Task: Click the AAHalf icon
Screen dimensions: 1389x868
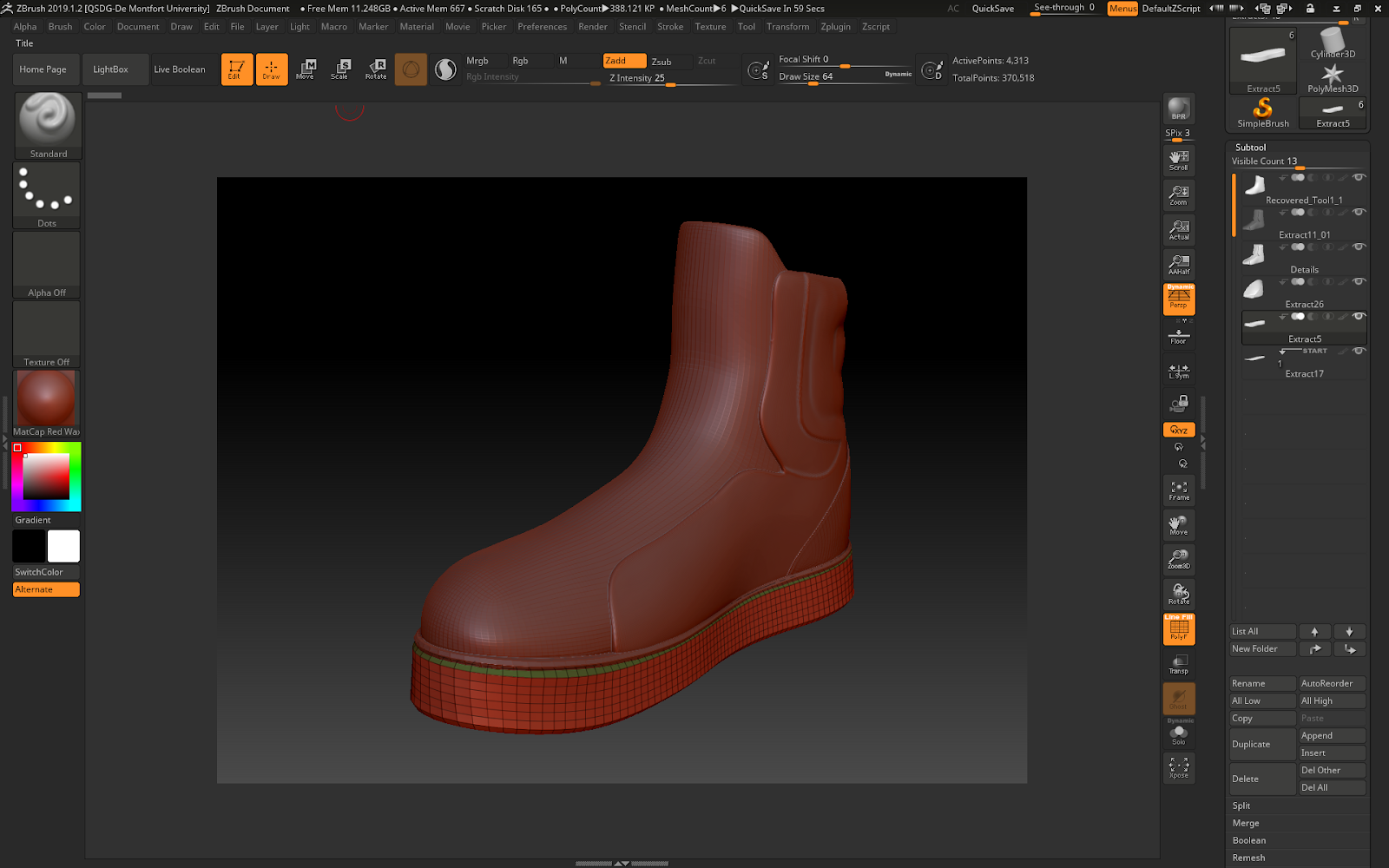Action: [x=1179, y=265]
